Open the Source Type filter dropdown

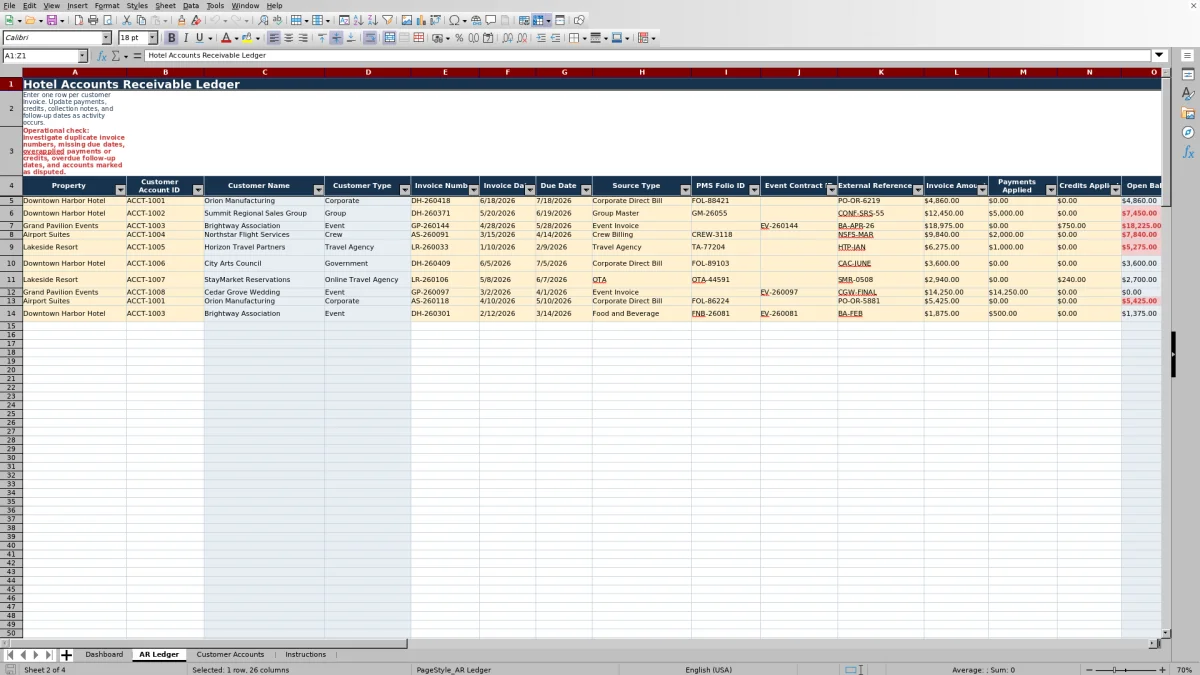click(x=685, y=190)
